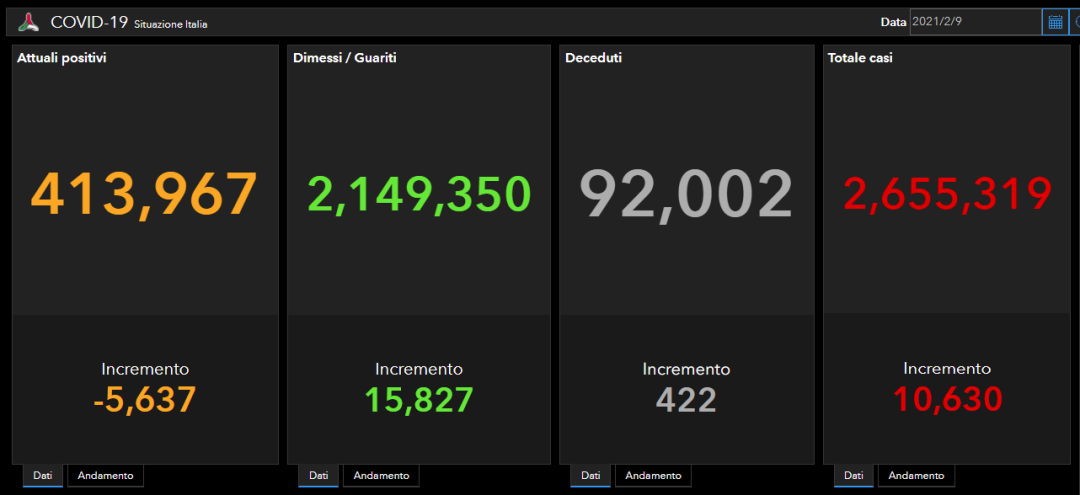
Task: Switch to Andamento tab under Attuali positivi
Action: pos(105,475)
